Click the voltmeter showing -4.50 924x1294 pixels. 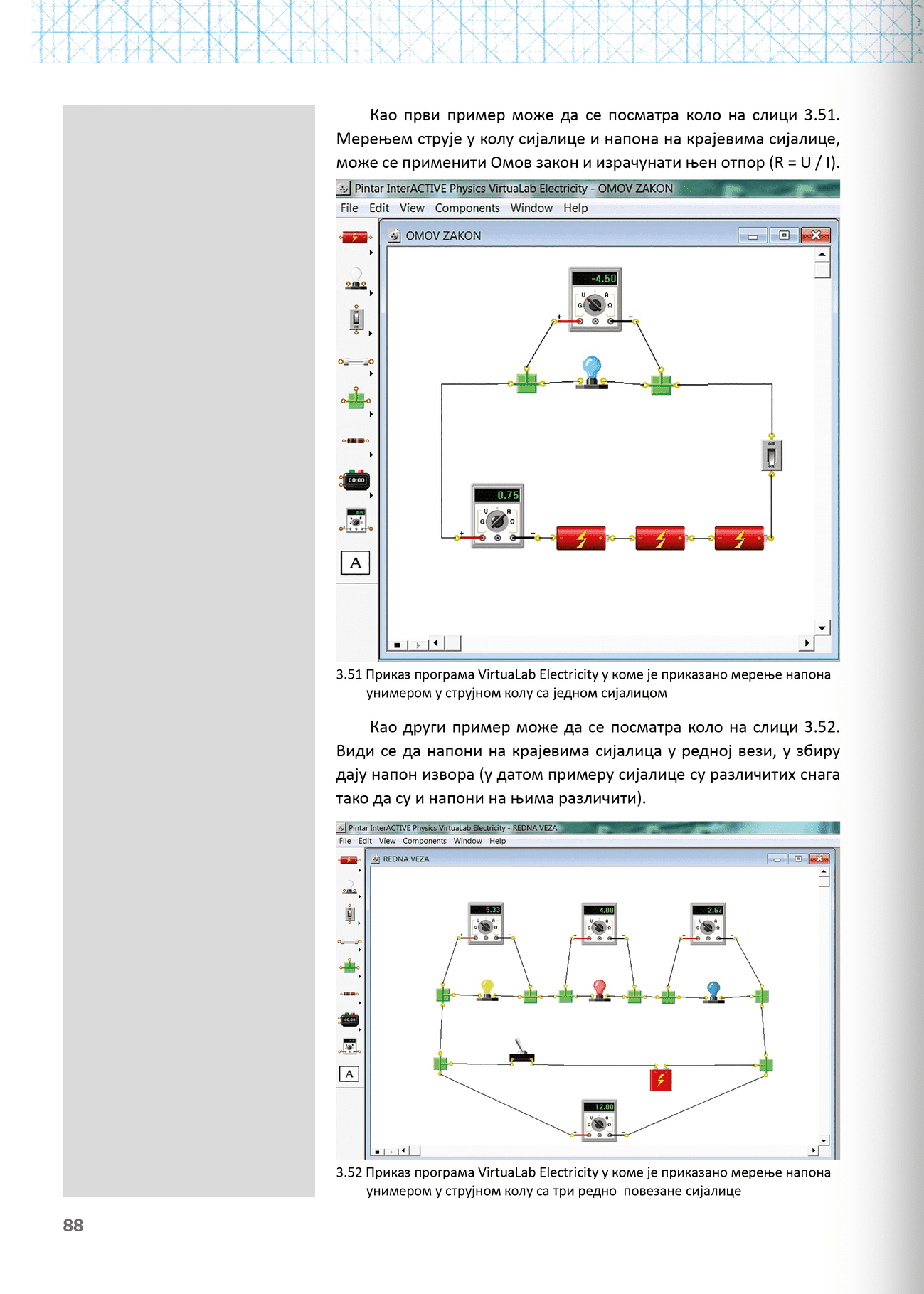[595, 299]
